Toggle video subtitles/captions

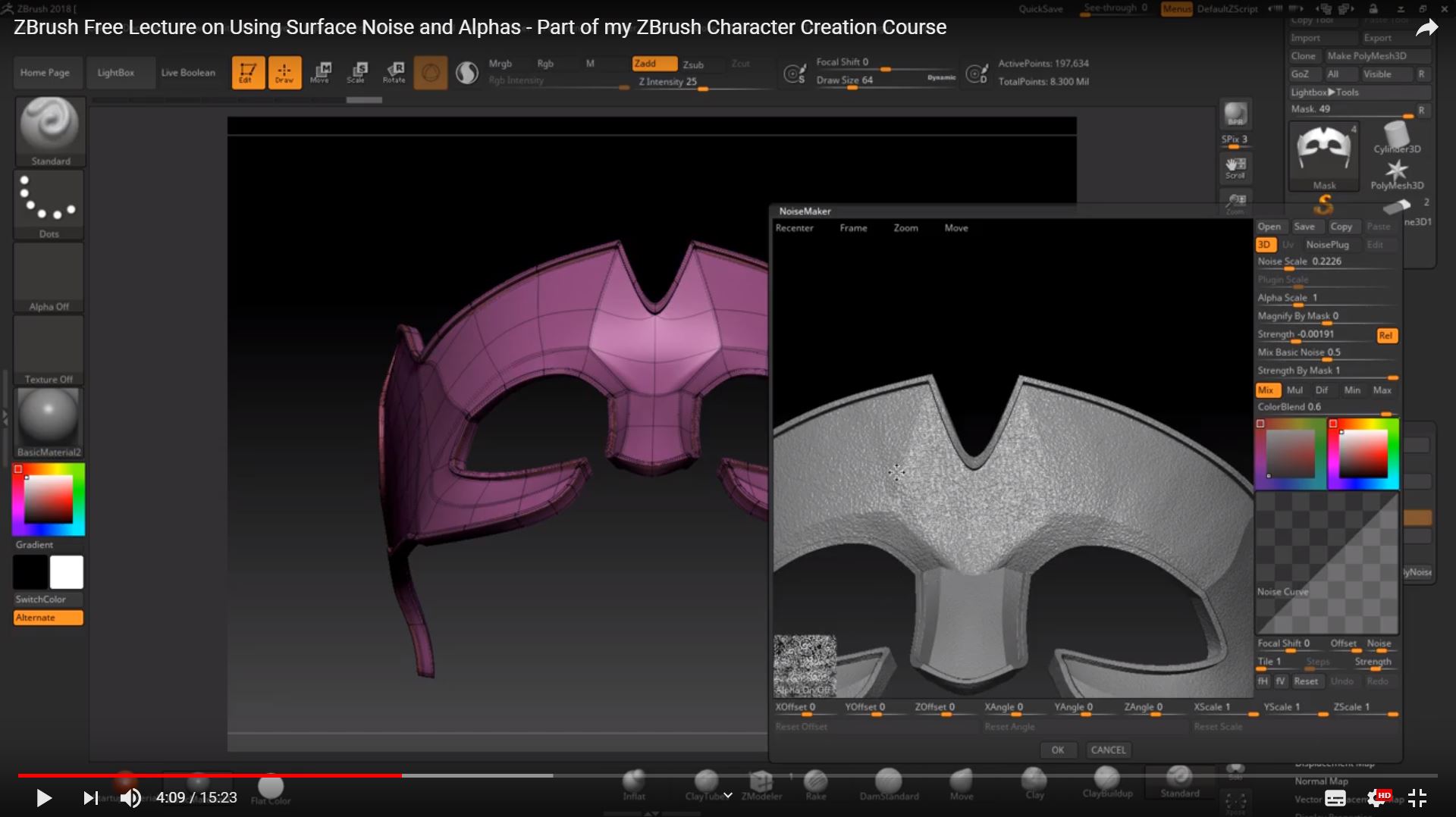[1335, 797]
